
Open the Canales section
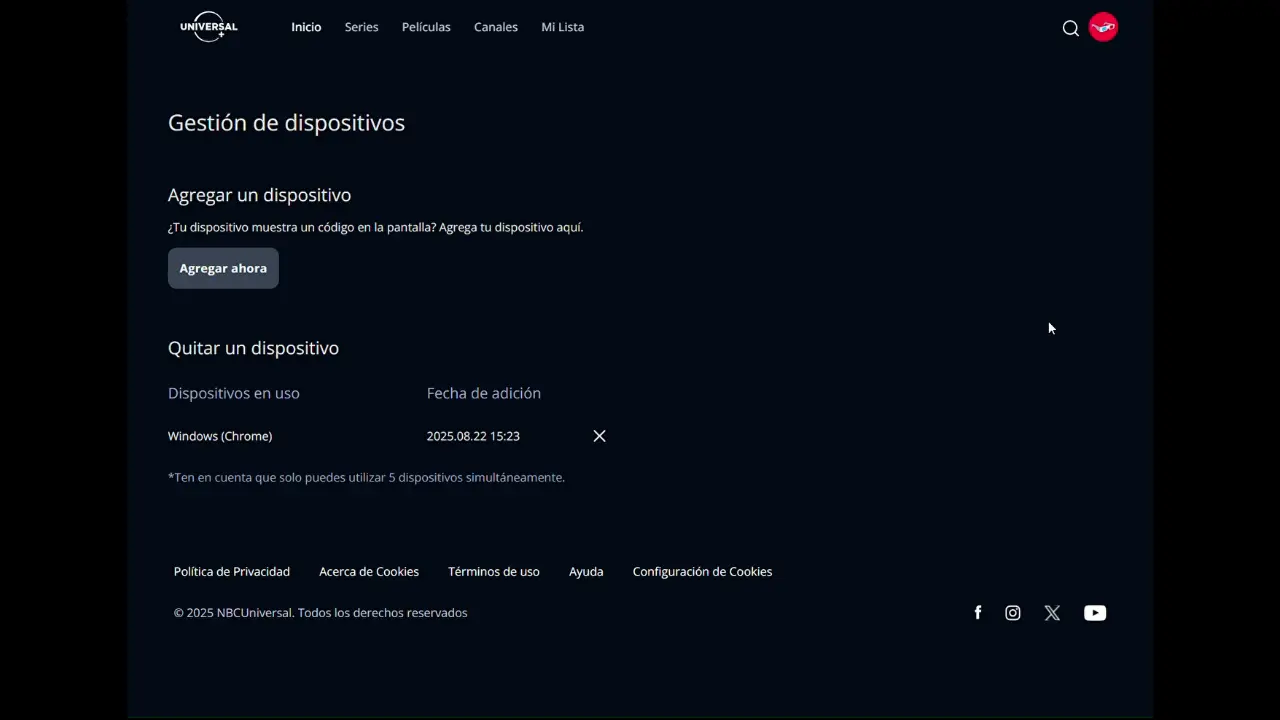click(x=495, y=27)
